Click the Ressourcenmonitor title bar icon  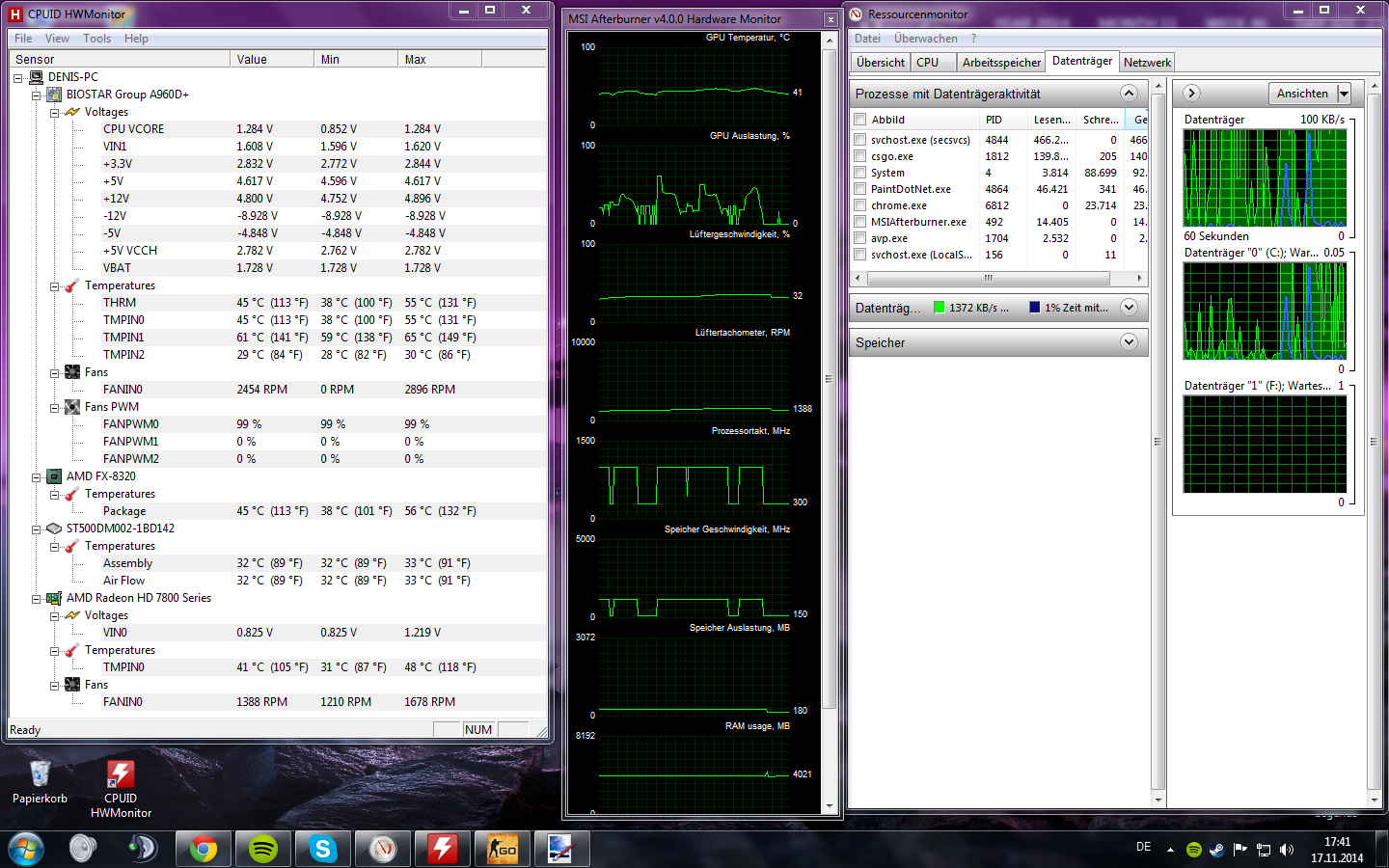pos(857,14)
